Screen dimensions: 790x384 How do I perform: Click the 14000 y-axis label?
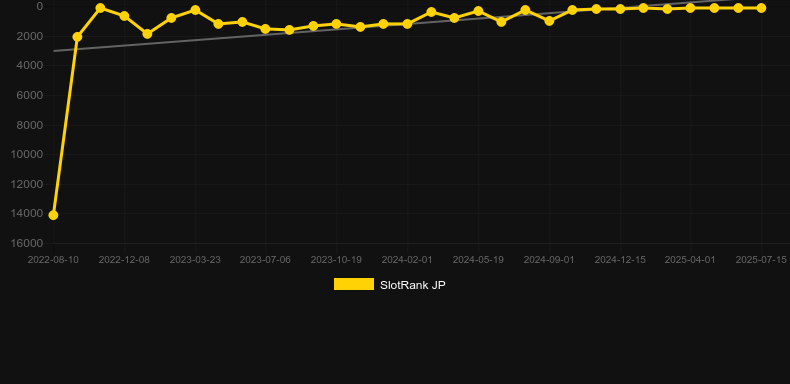[27, 214]
